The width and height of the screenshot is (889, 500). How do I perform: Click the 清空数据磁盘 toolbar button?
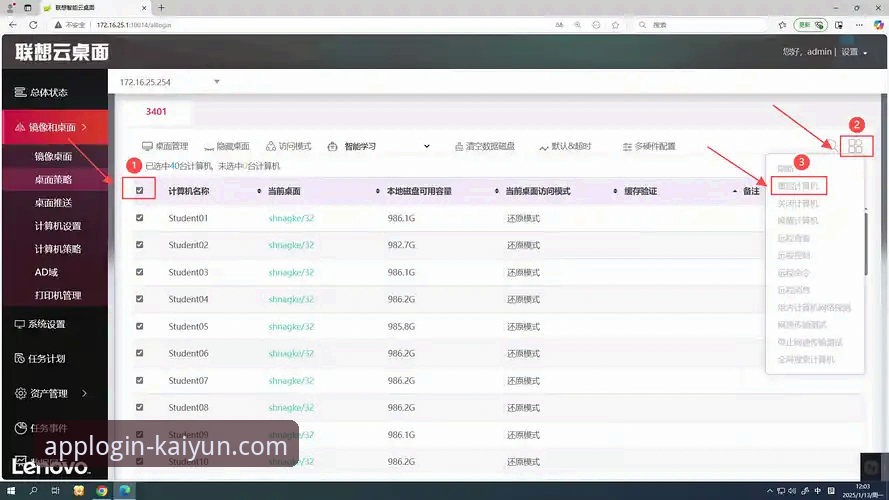click(485, 146)
